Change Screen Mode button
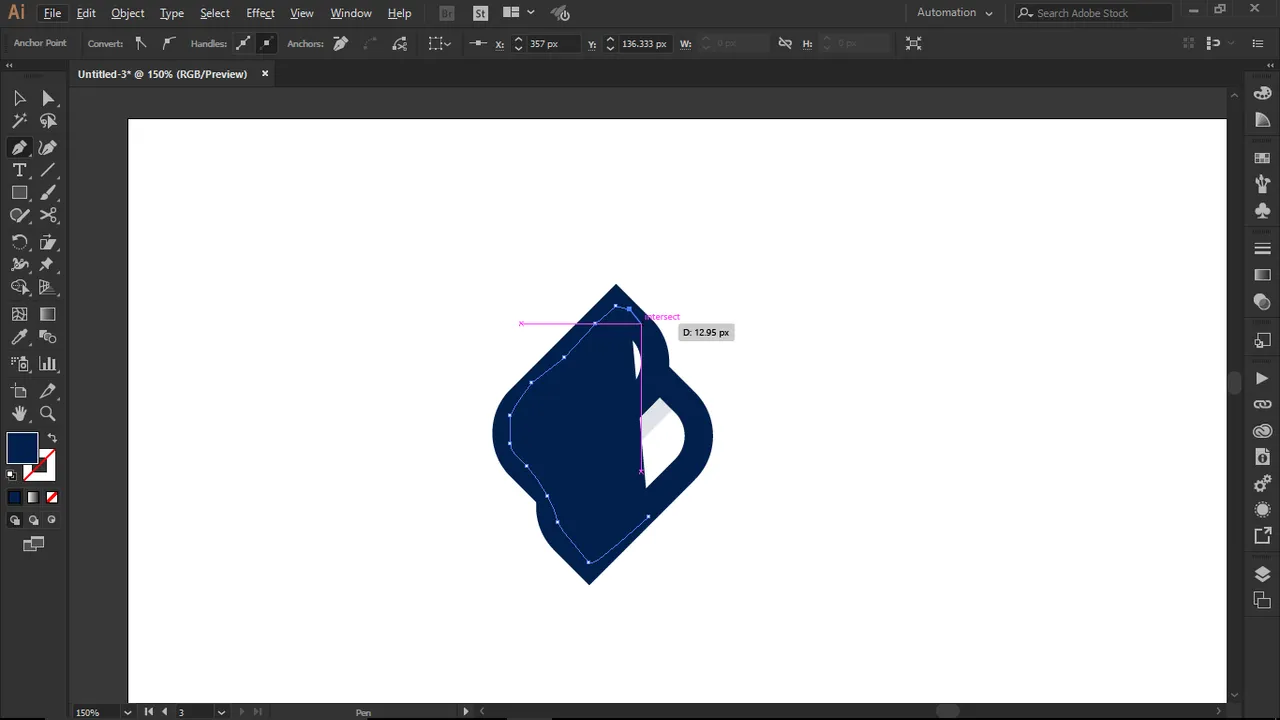Screen dimensions: 1280x720 tap(34, 544)
